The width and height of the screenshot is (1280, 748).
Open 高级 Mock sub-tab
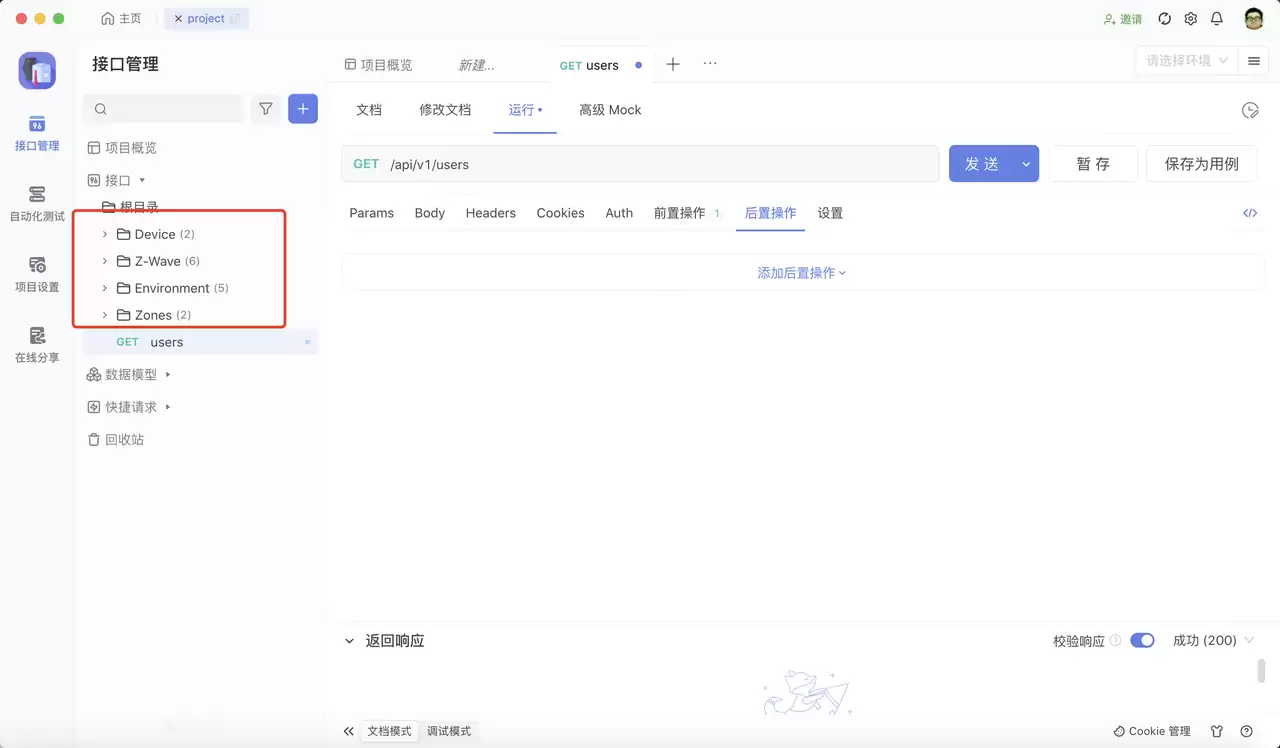click(x=610, y=110)
